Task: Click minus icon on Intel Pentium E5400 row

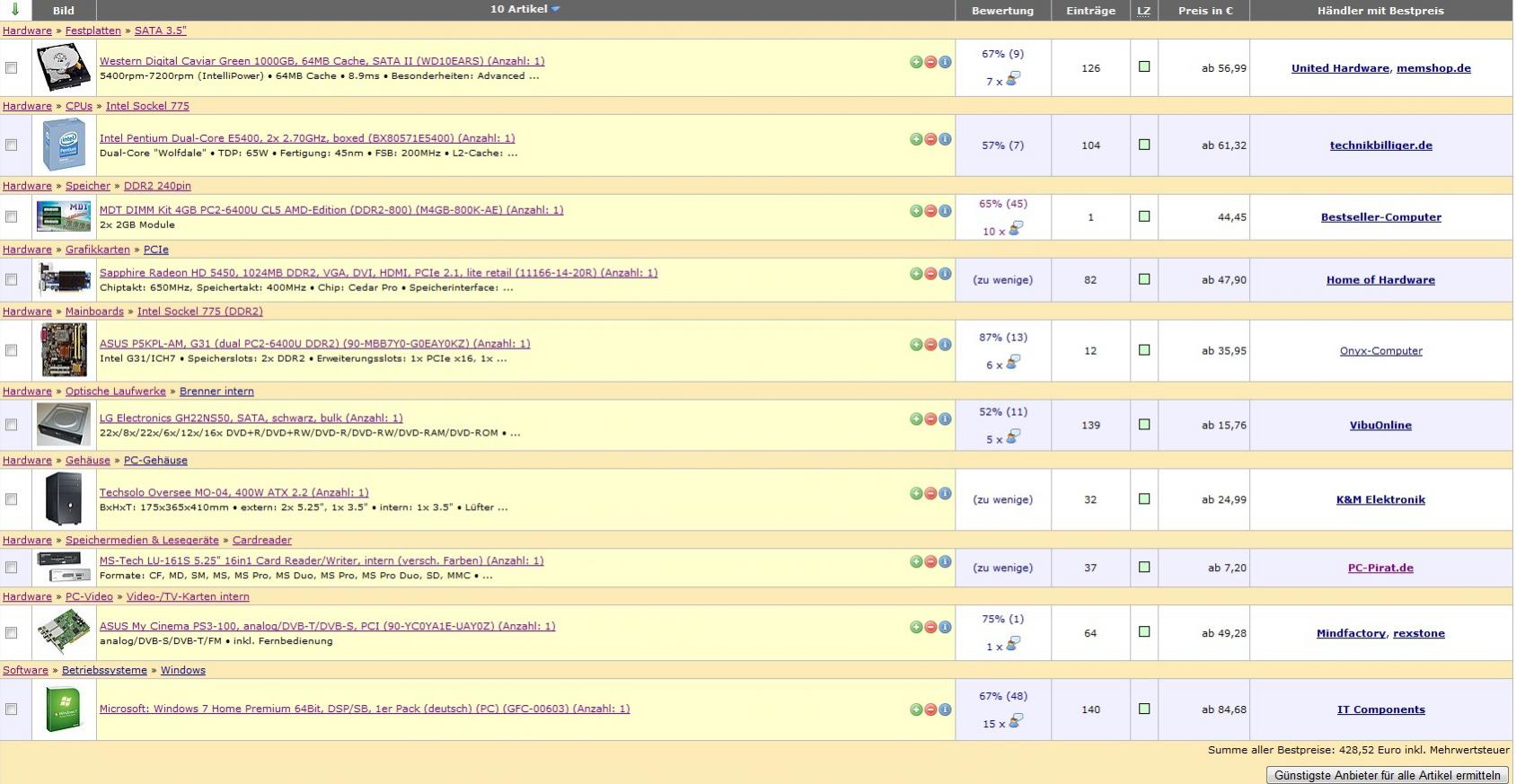Action: (x=930, y=139)
